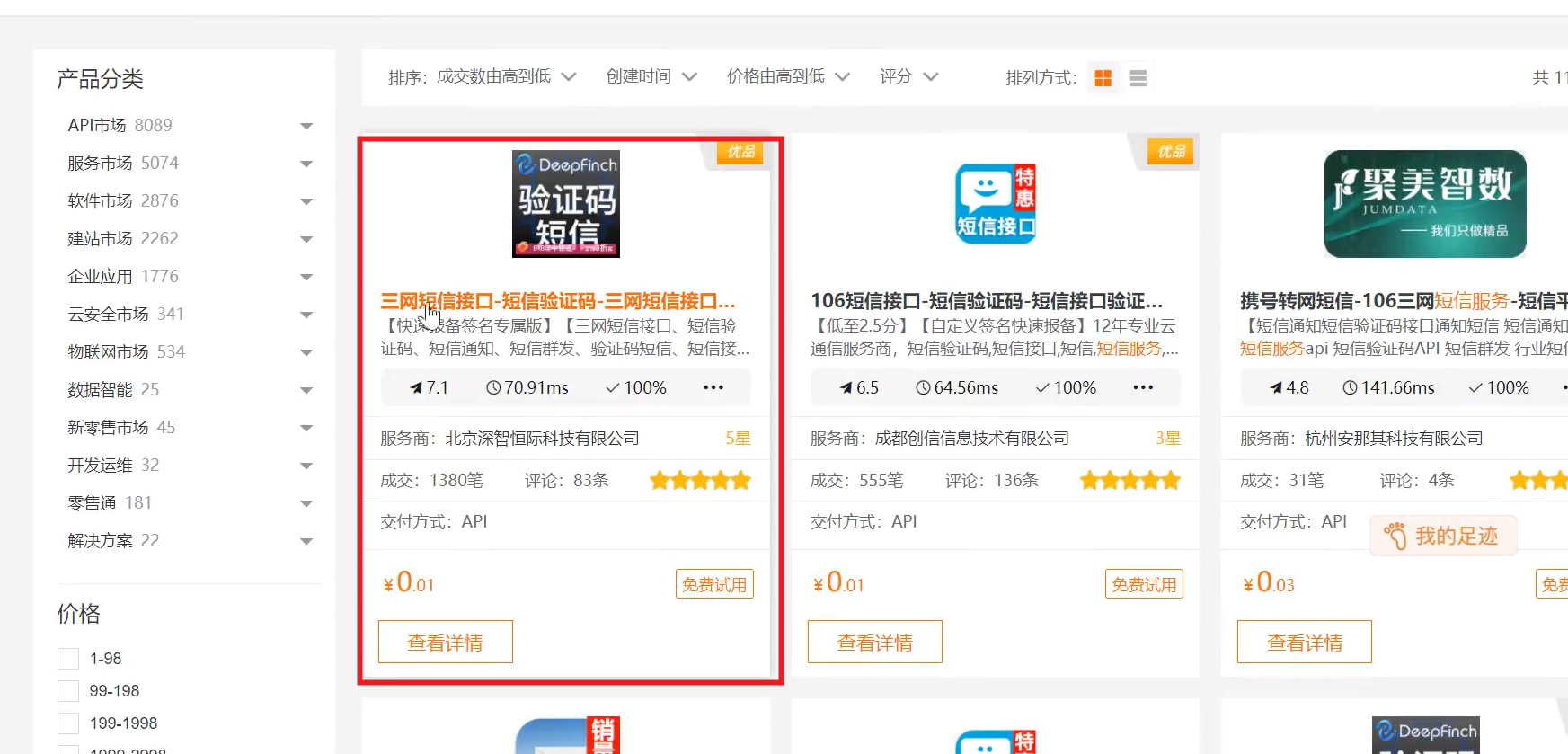Select 零售通 181 category
The height and width of the screenshot is (754, 1568).
(x=110, y=502)
